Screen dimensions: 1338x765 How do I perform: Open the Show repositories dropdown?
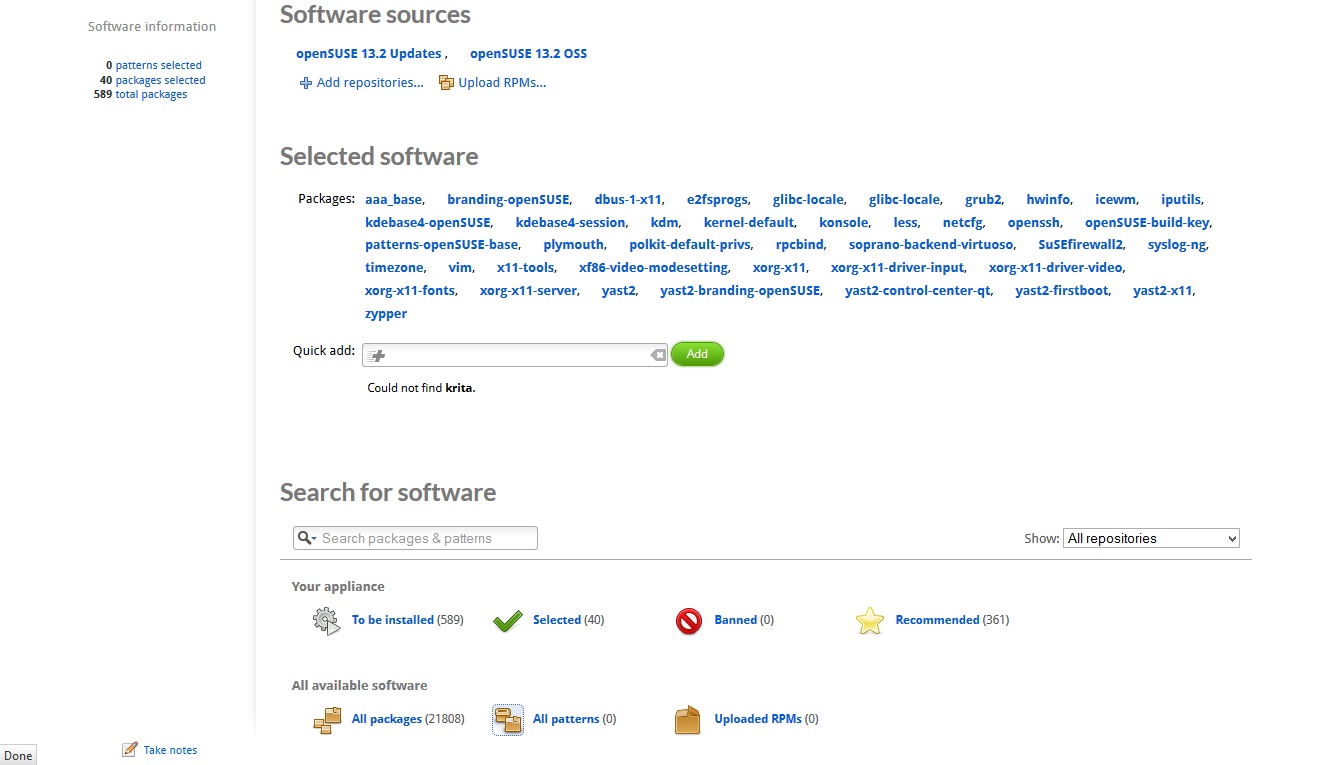coord(1151,538)
